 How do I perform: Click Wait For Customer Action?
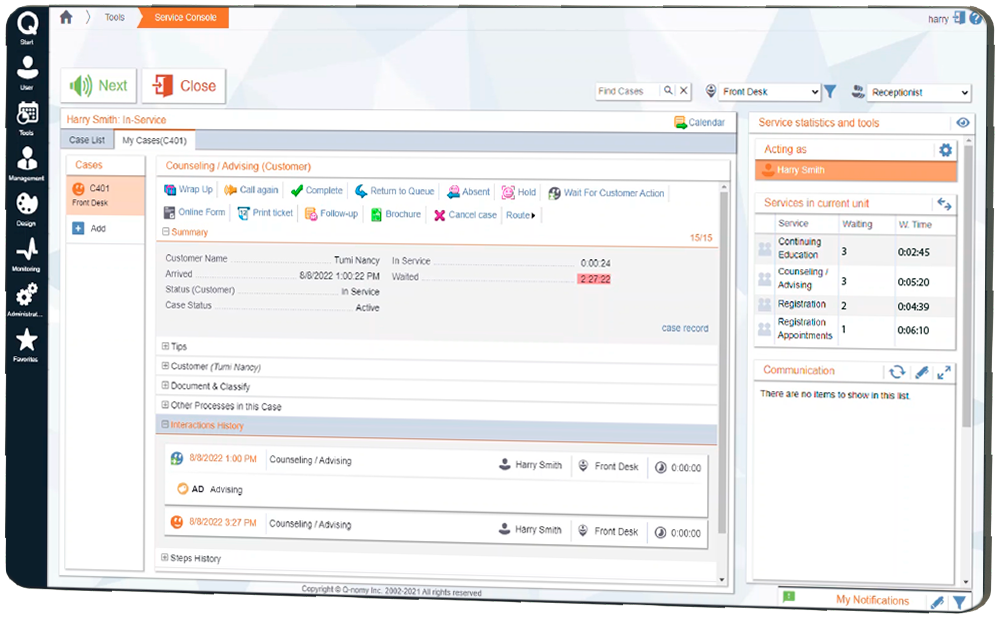(606, 193)
